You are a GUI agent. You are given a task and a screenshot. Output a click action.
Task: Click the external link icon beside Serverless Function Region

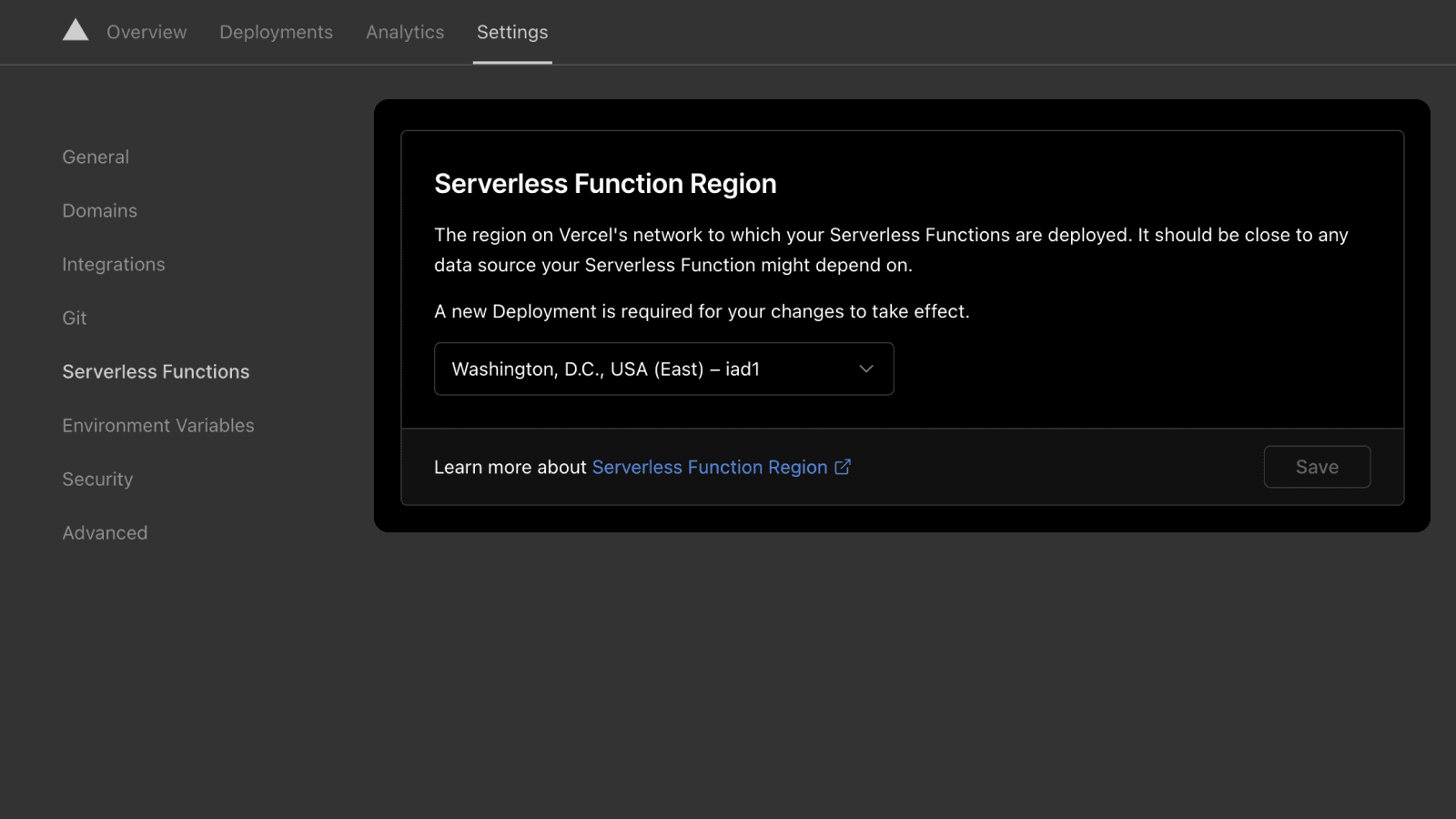coord(843,467)
